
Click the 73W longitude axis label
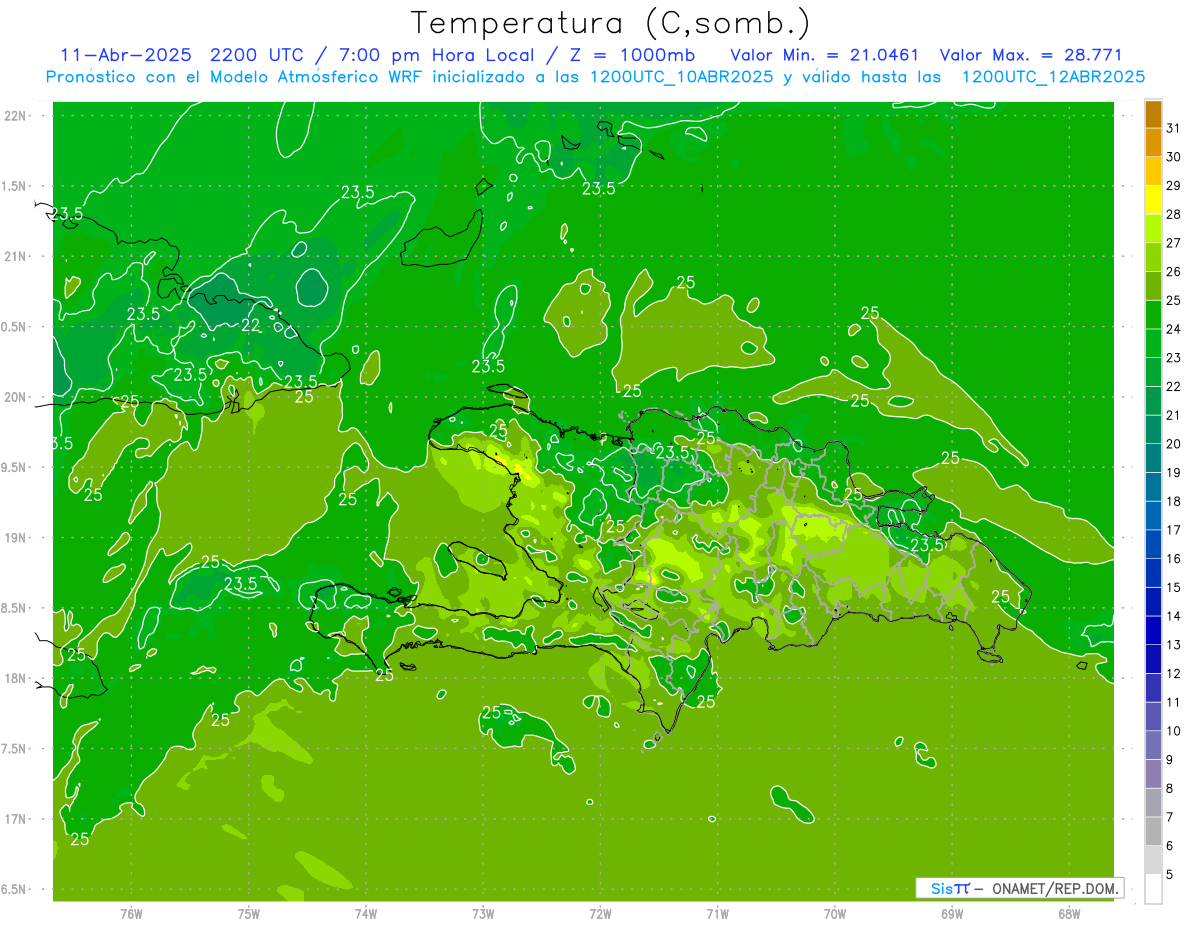483,913
